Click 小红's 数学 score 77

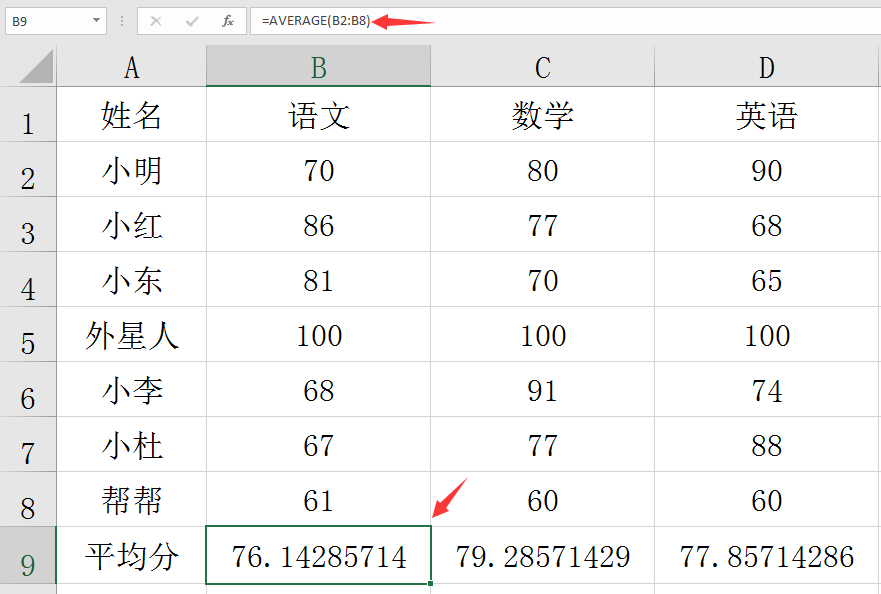pos(543,224)
